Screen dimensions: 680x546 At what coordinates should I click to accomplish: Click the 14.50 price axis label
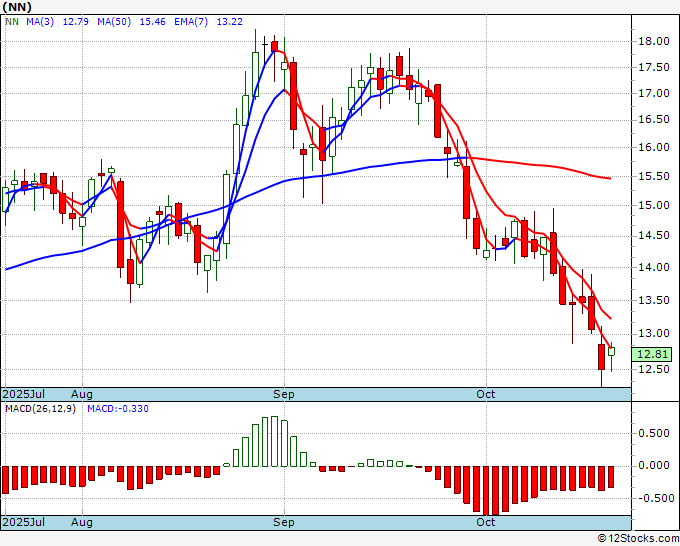[654, 235]
